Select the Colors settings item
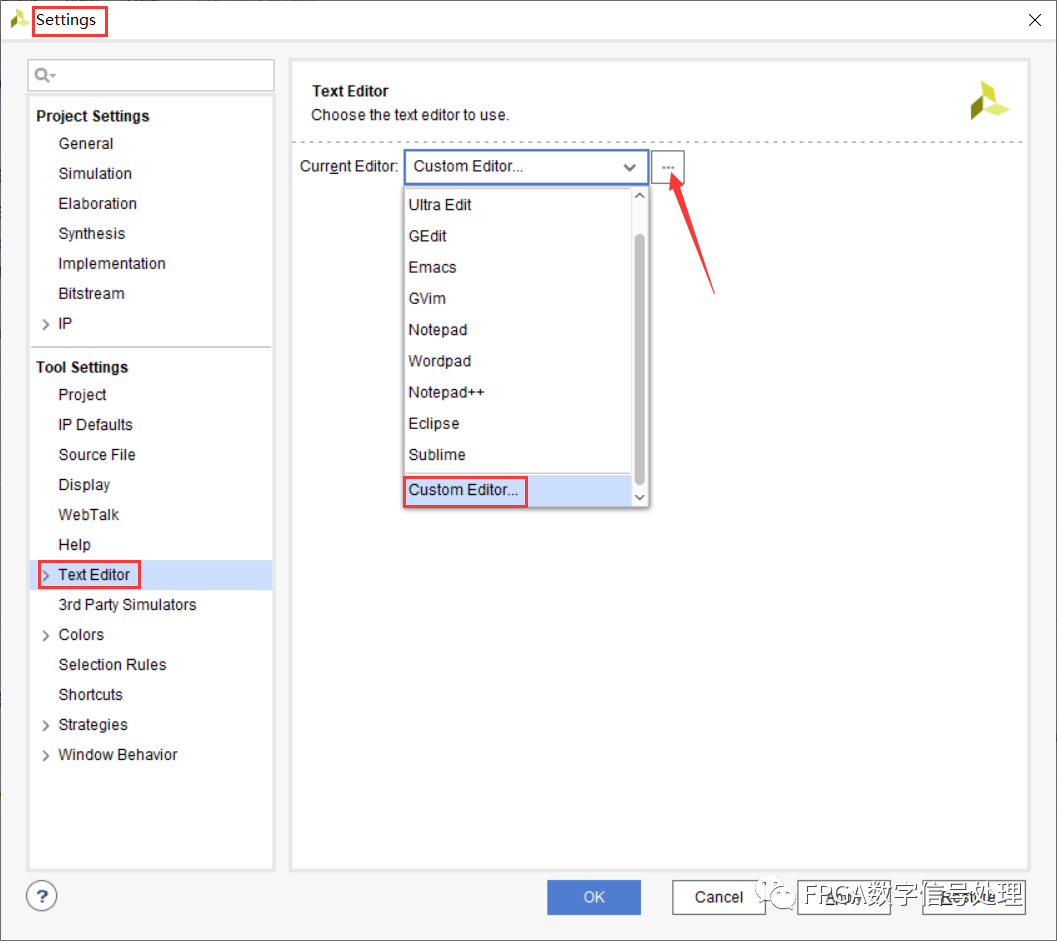This screenshot has height=941, width=1057. click(81, 635)
